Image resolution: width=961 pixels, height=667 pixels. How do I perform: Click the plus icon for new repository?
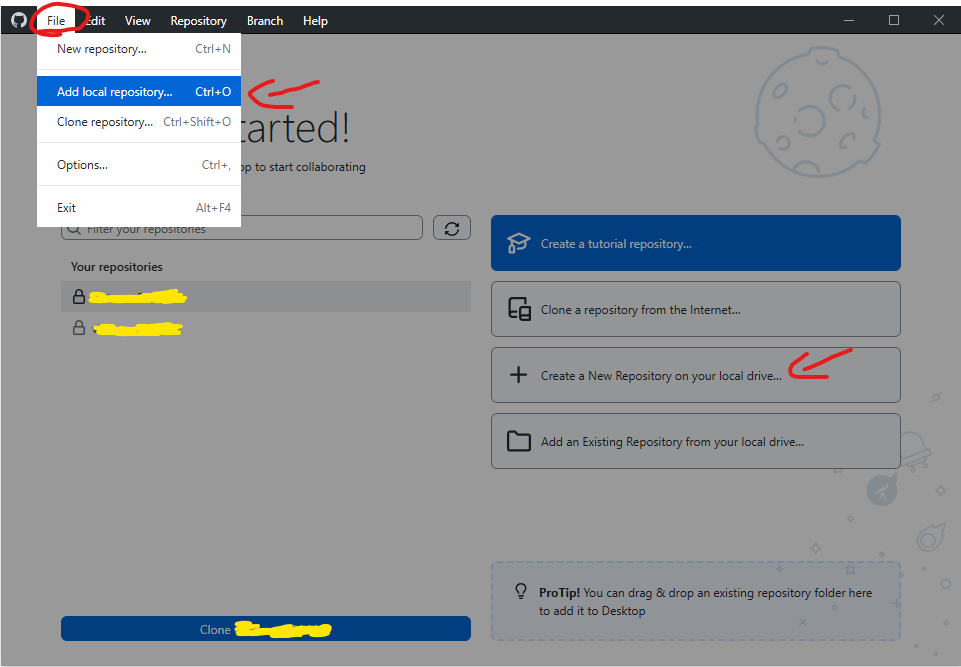pos(518,375)
